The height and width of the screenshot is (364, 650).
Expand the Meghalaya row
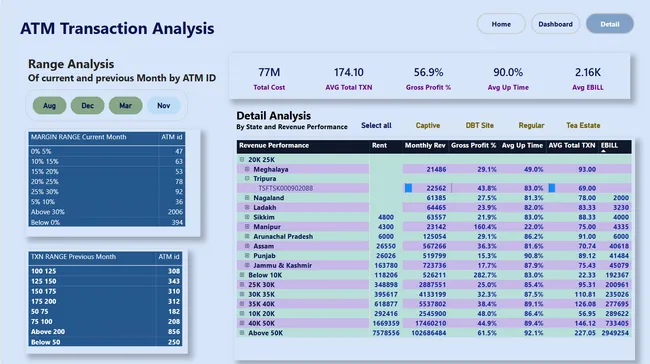pos(247,169)
